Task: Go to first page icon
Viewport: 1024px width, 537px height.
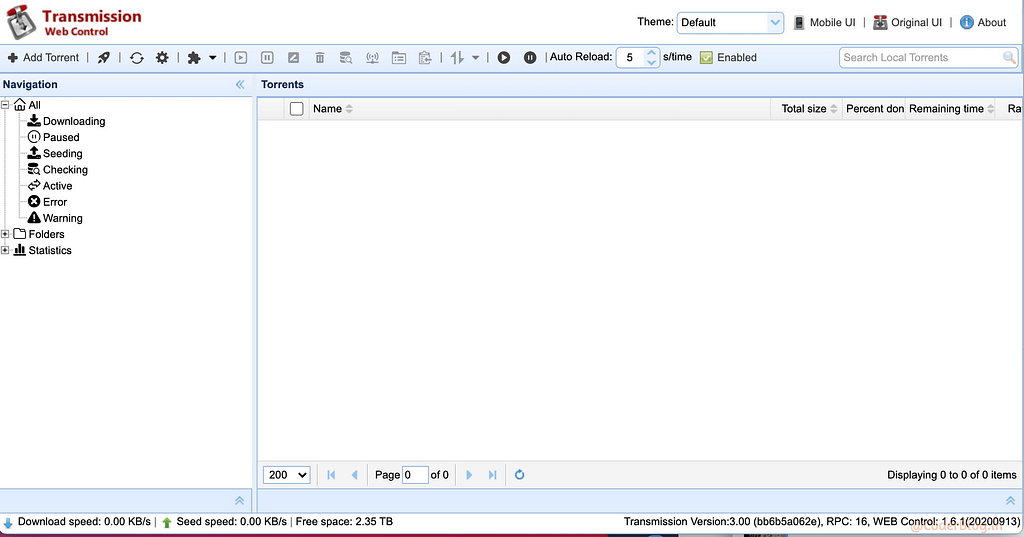Action: coord(331,475)
